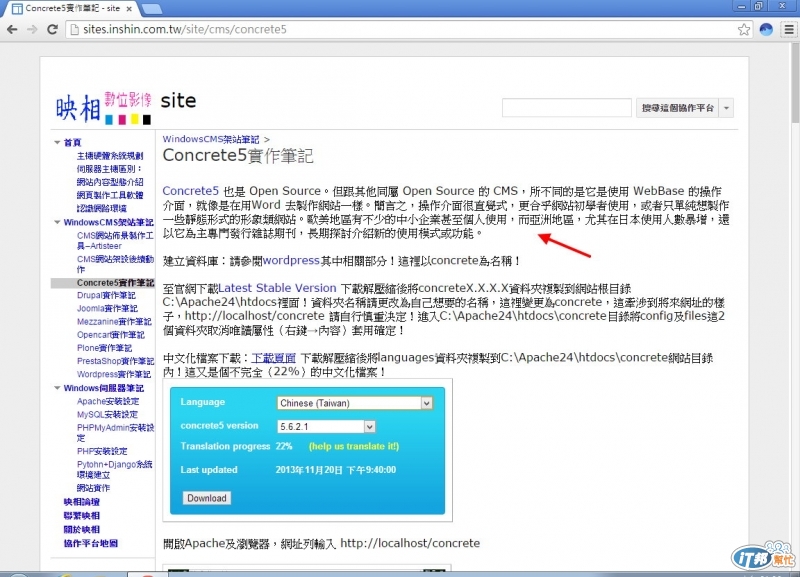
Task: Open PHP安裝設定 in sidebar
Action: point(102,451)
